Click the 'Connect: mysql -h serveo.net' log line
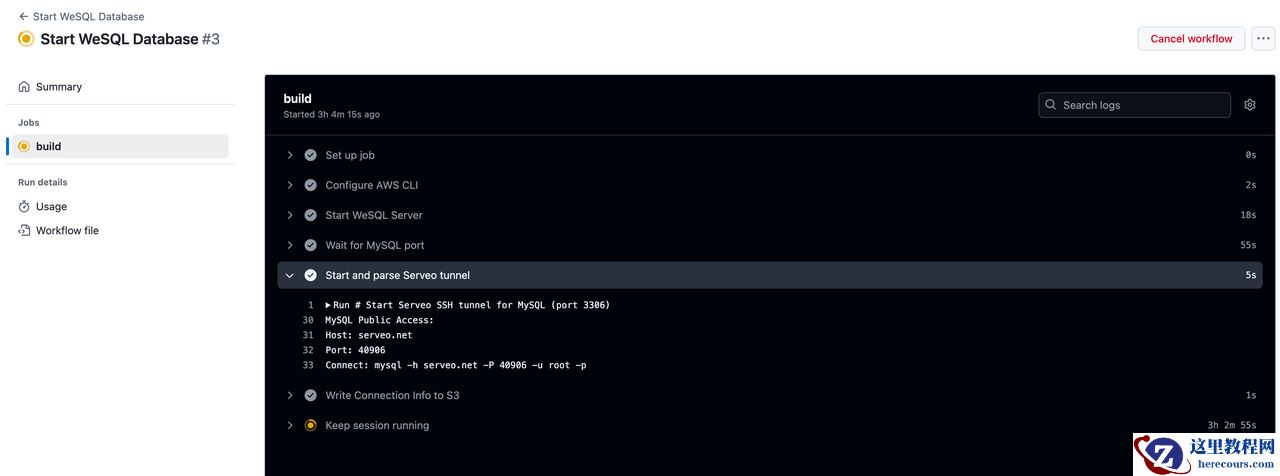Screen dimensions: 1280x476 point(455,365)
